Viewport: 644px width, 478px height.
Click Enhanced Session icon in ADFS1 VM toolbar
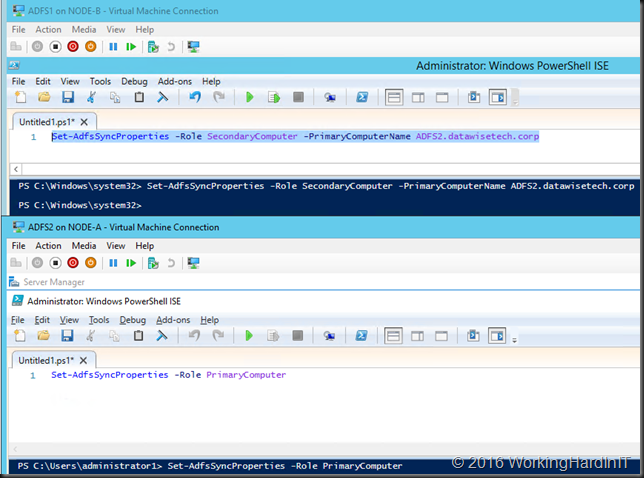pos(193,47)
